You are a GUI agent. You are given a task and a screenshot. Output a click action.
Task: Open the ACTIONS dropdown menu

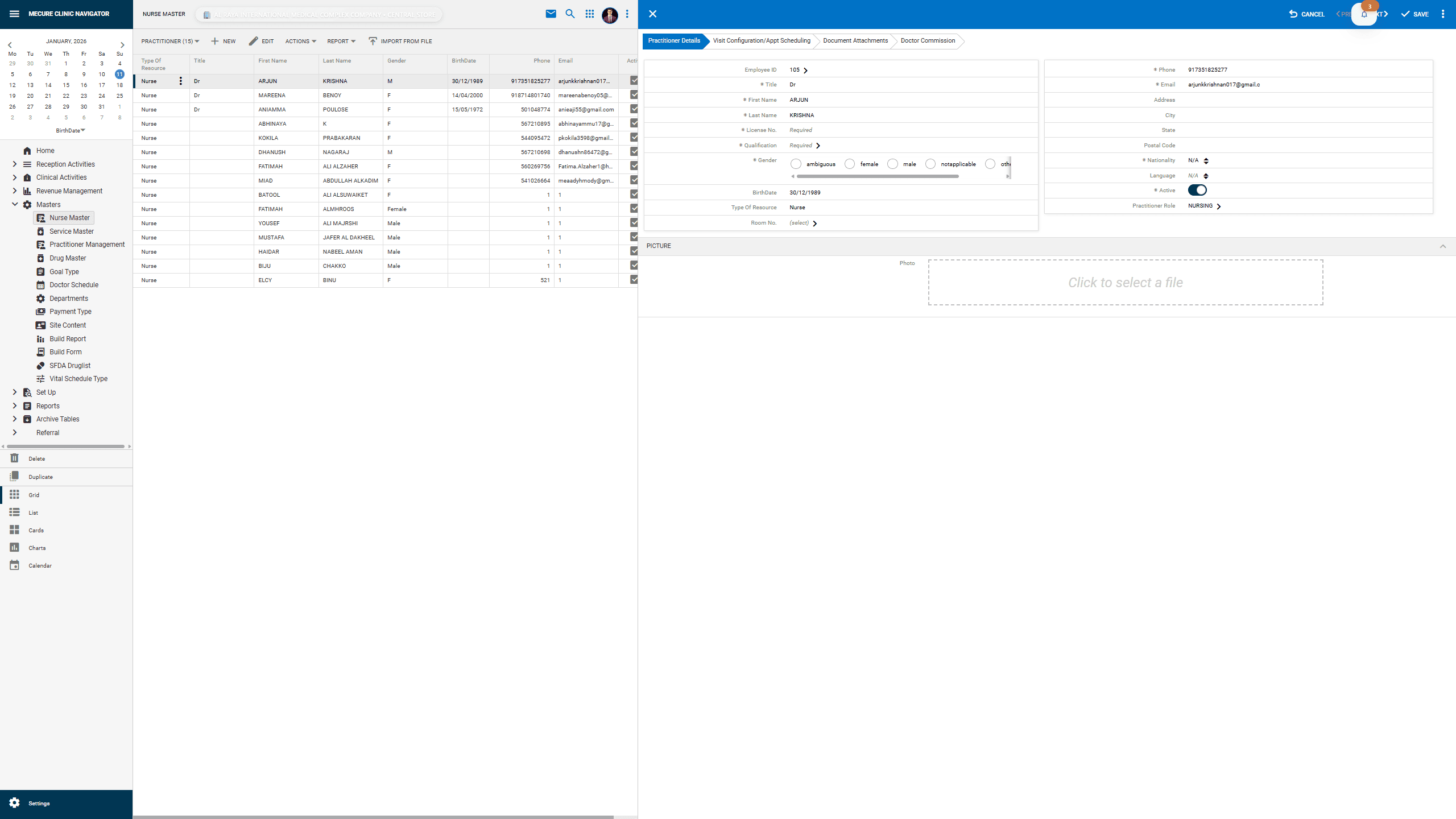point(300,41)
